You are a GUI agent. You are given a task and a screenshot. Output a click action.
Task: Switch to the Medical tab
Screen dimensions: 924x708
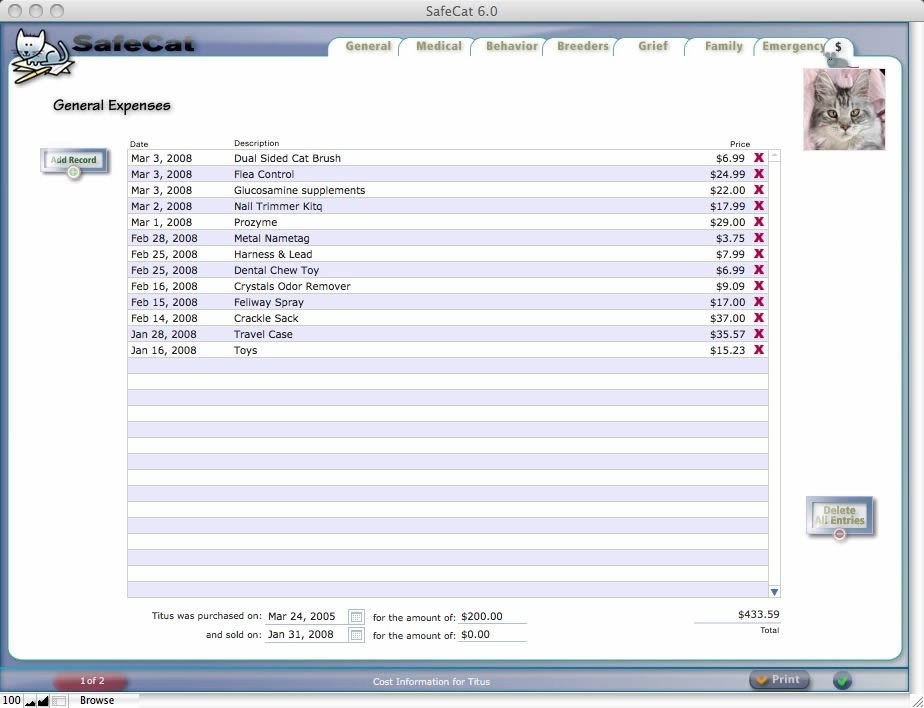tap(439, 46)
